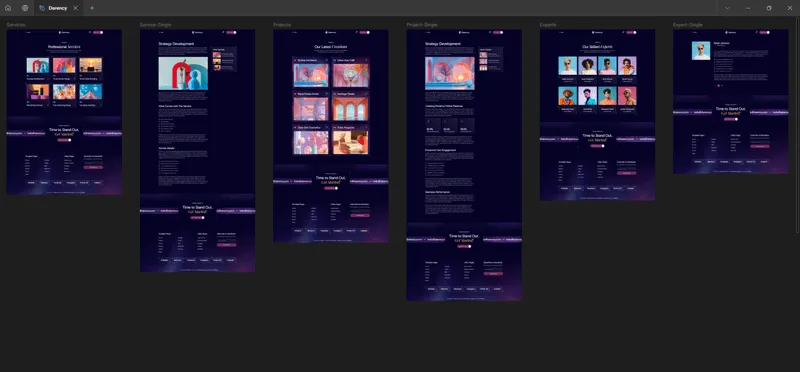Select hat-wearing expert portrait in Experts
Image resolution: width=800 pixels, height=372 pixels.
[567, 96]
